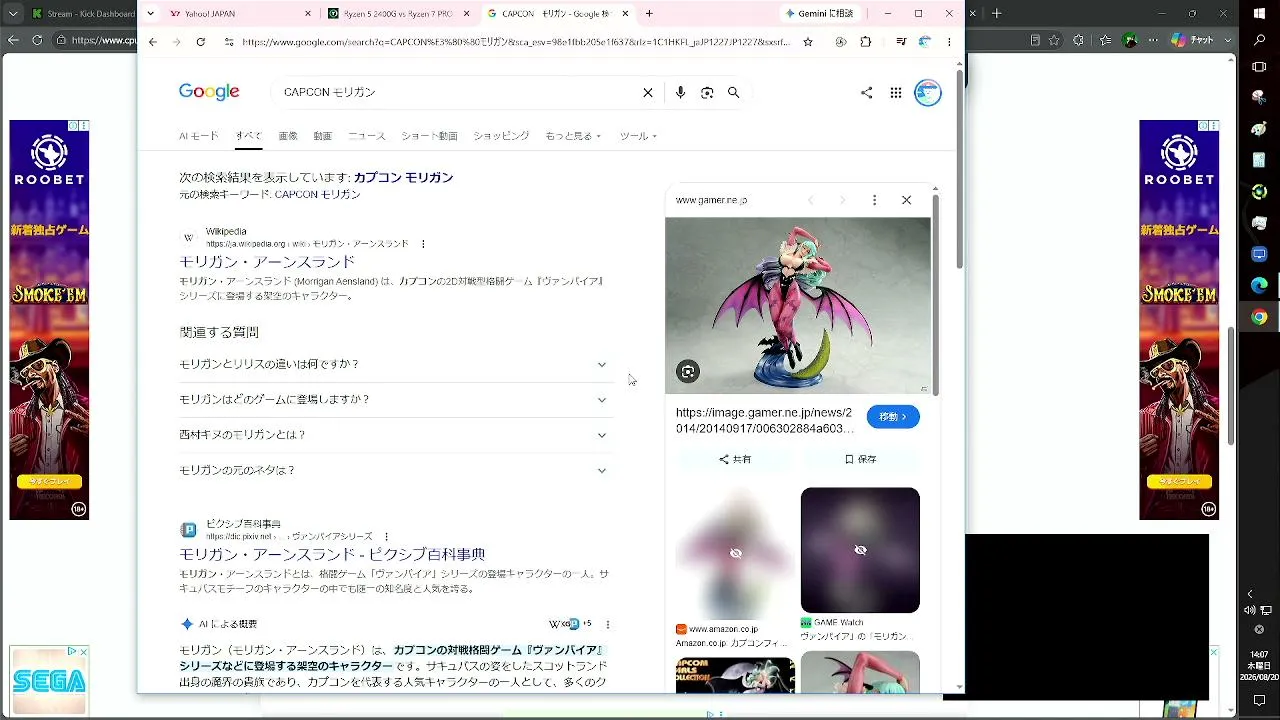Screen dimensions: 1280x720
Task: Open the Google logo homepage link
Action: click(209, 92)
